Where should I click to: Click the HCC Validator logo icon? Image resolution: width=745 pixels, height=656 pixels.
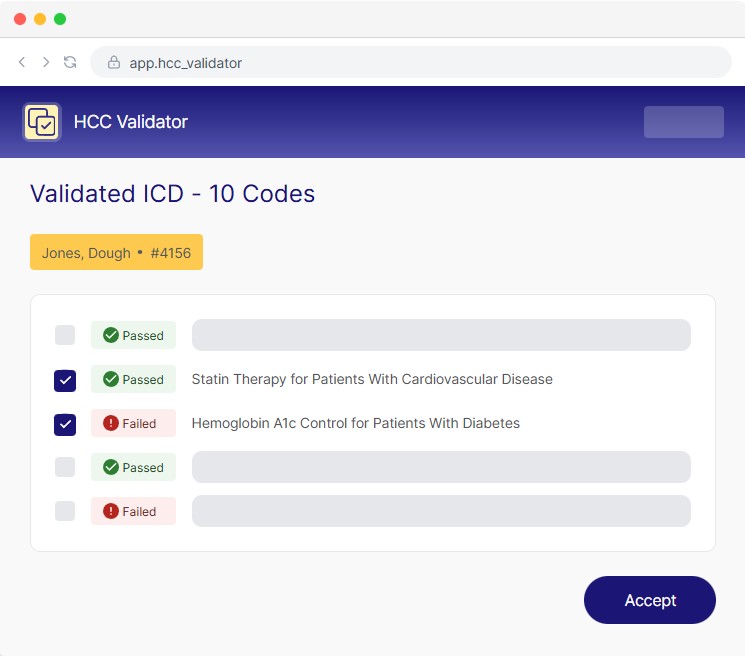tap(42, 122)
